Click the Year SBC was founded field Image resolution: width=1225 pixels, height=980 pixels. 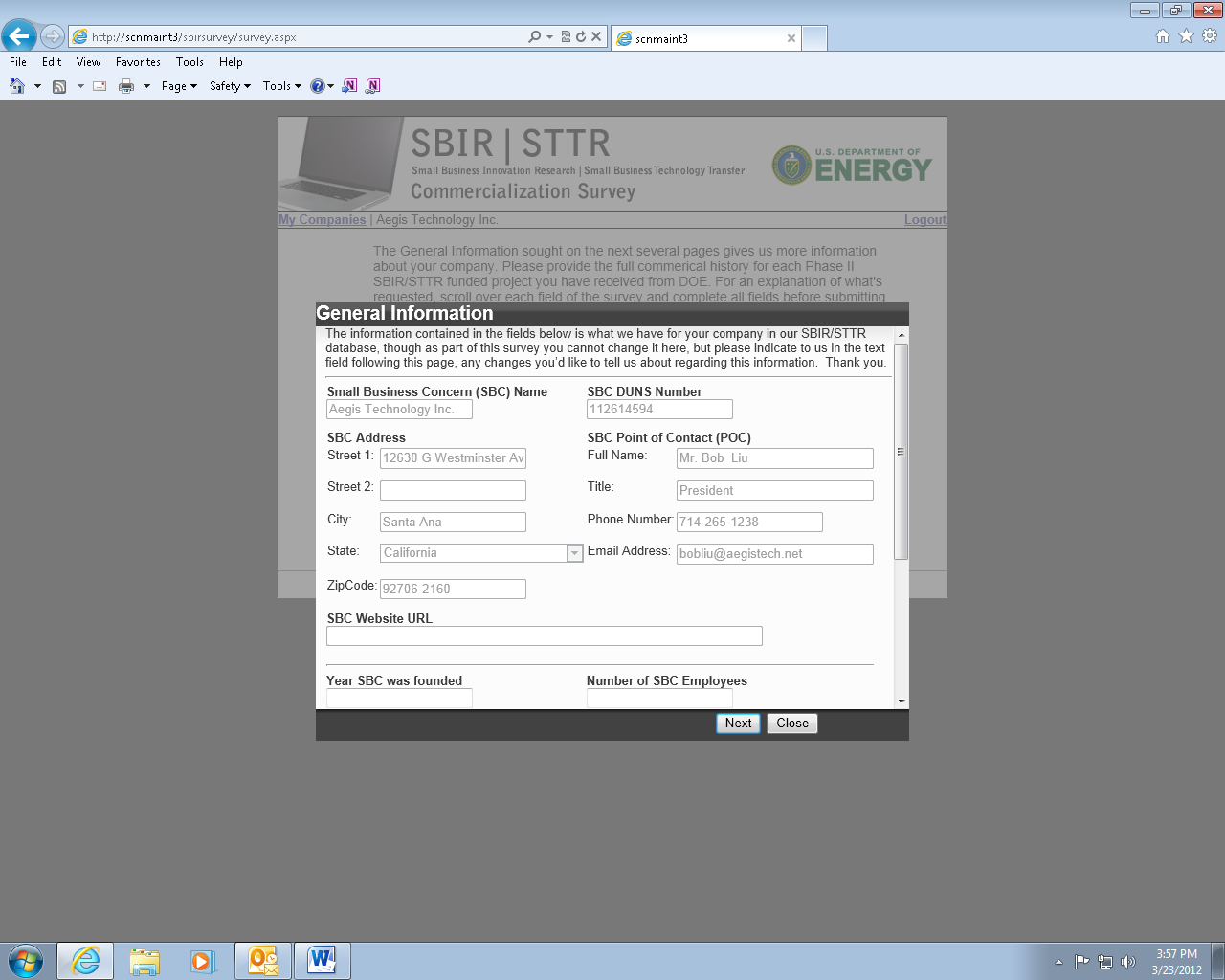[x=399, y=699]
